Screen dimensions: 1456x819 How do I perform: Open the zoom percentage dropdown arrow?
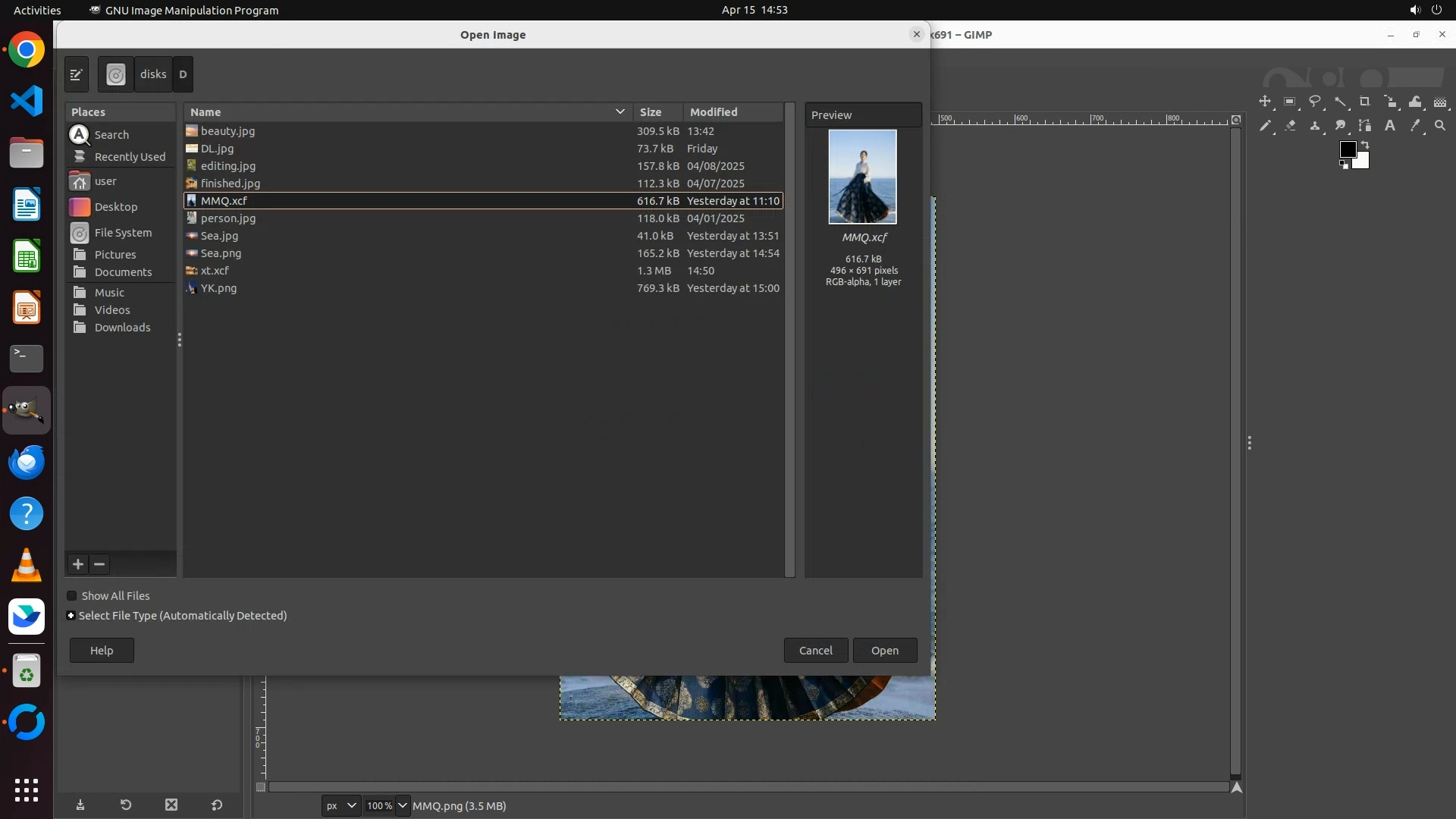(x=403, y=805)
